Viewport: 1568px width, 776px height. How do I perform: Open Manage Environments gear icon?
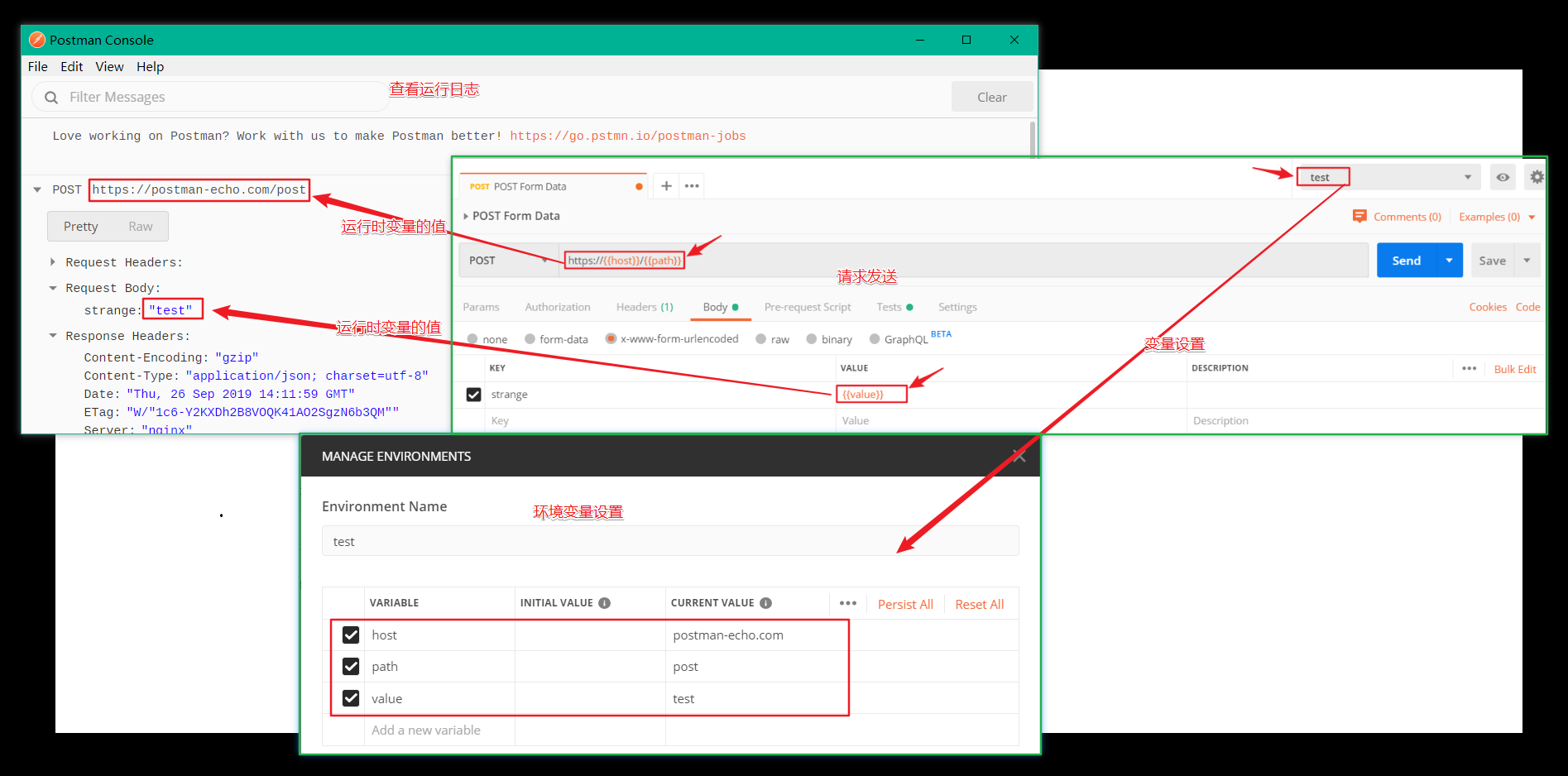click(x=1536, y=177)
